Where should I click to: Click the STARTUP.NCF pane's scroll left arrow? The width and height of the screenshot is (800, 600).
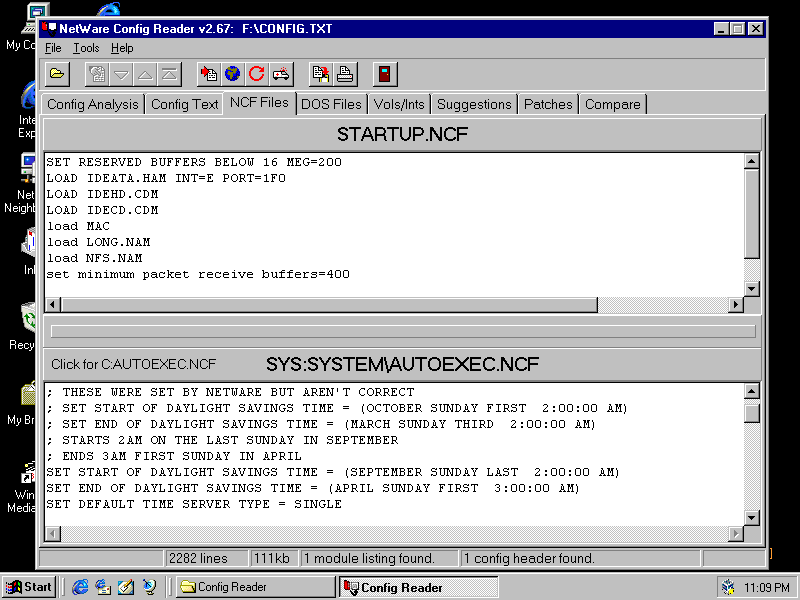(53, 305)
